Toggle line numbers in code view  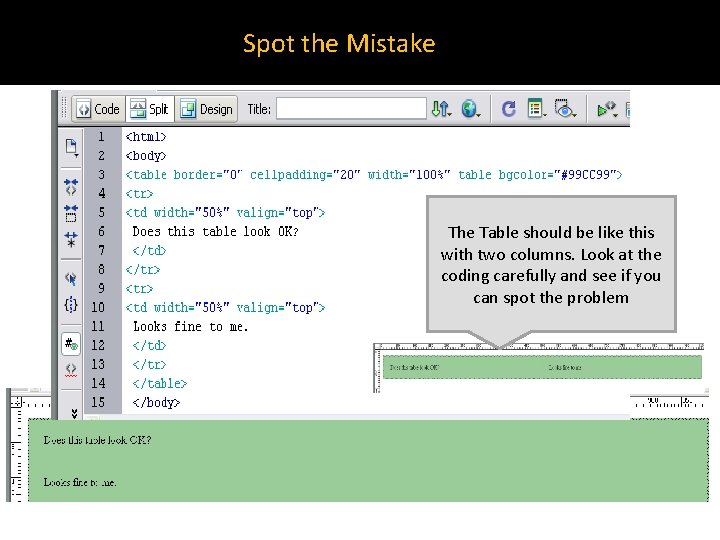[71, 344]
